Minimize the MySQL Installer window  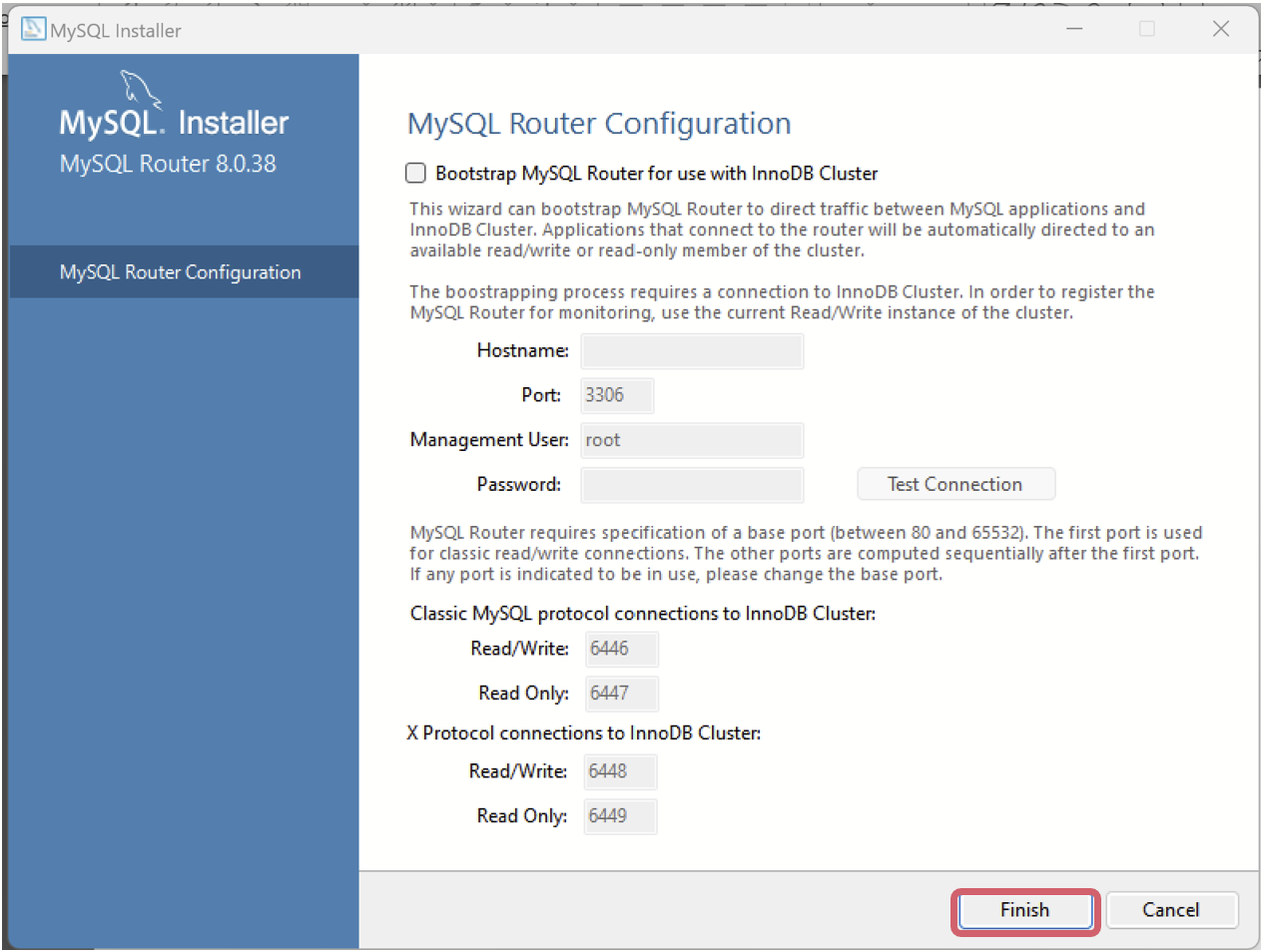(x=1074, y=29)
